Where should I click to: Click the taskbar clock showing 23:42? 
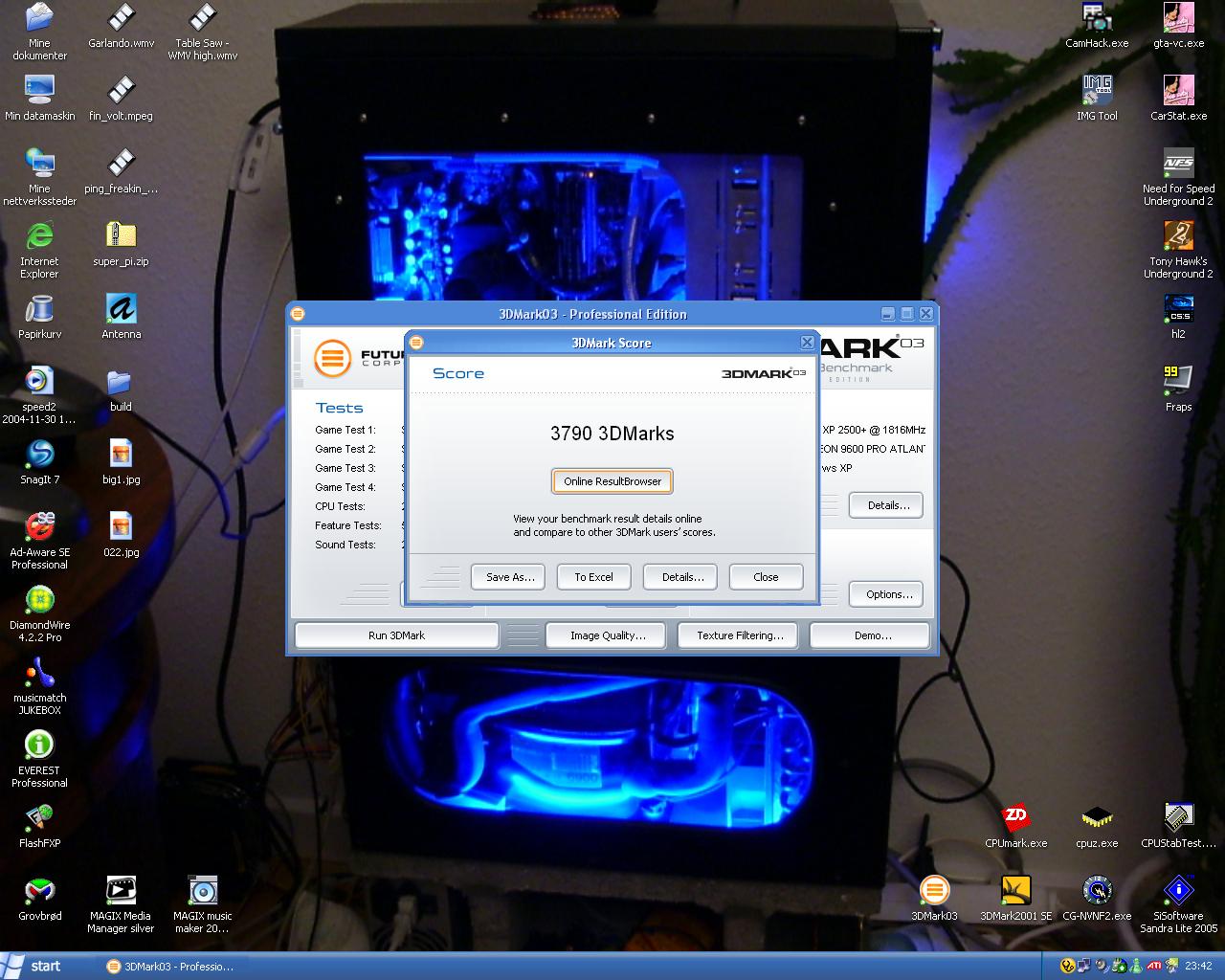(1198, 967)
